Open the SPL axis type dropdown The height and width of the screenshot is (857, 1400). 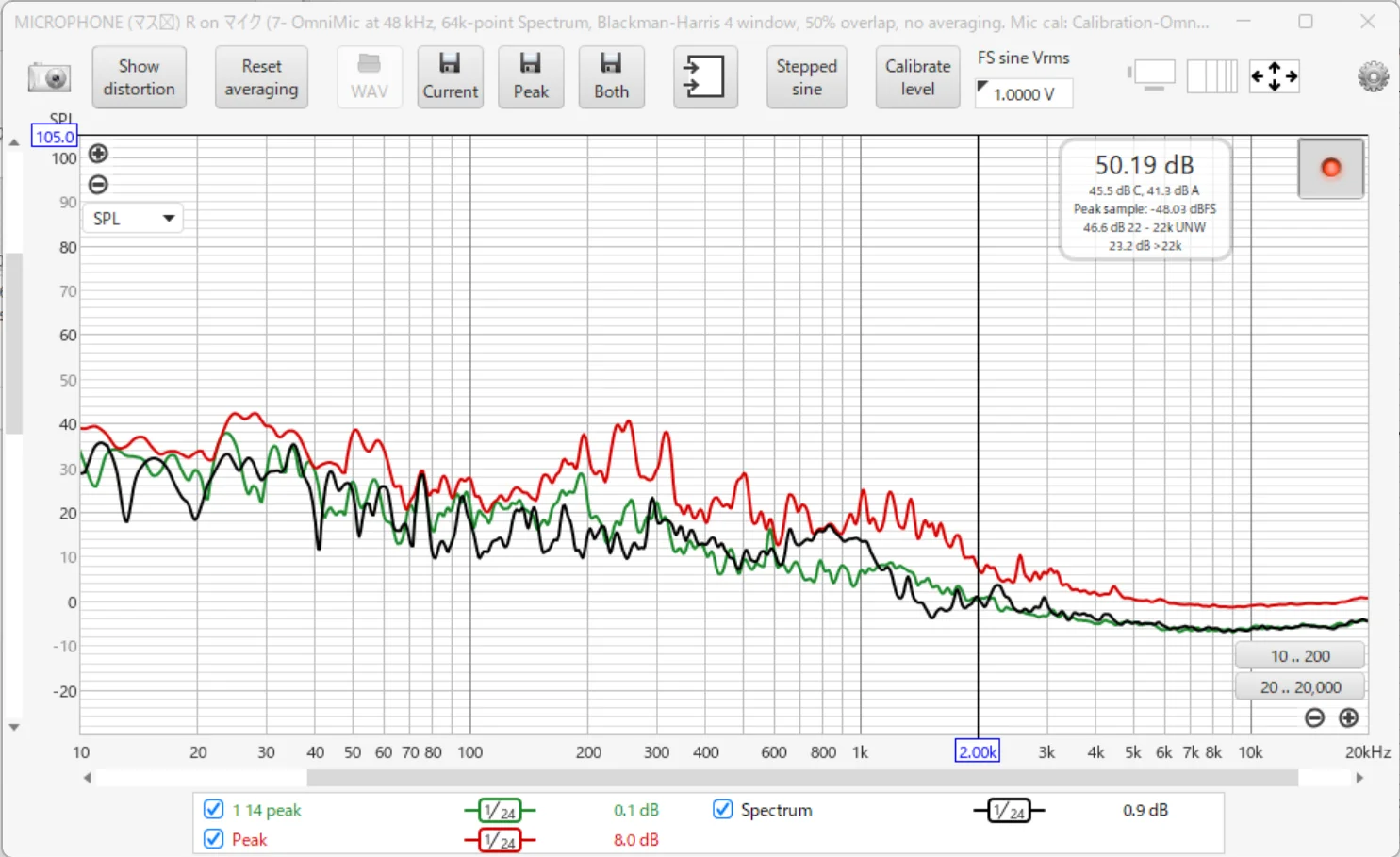(133, 219)
